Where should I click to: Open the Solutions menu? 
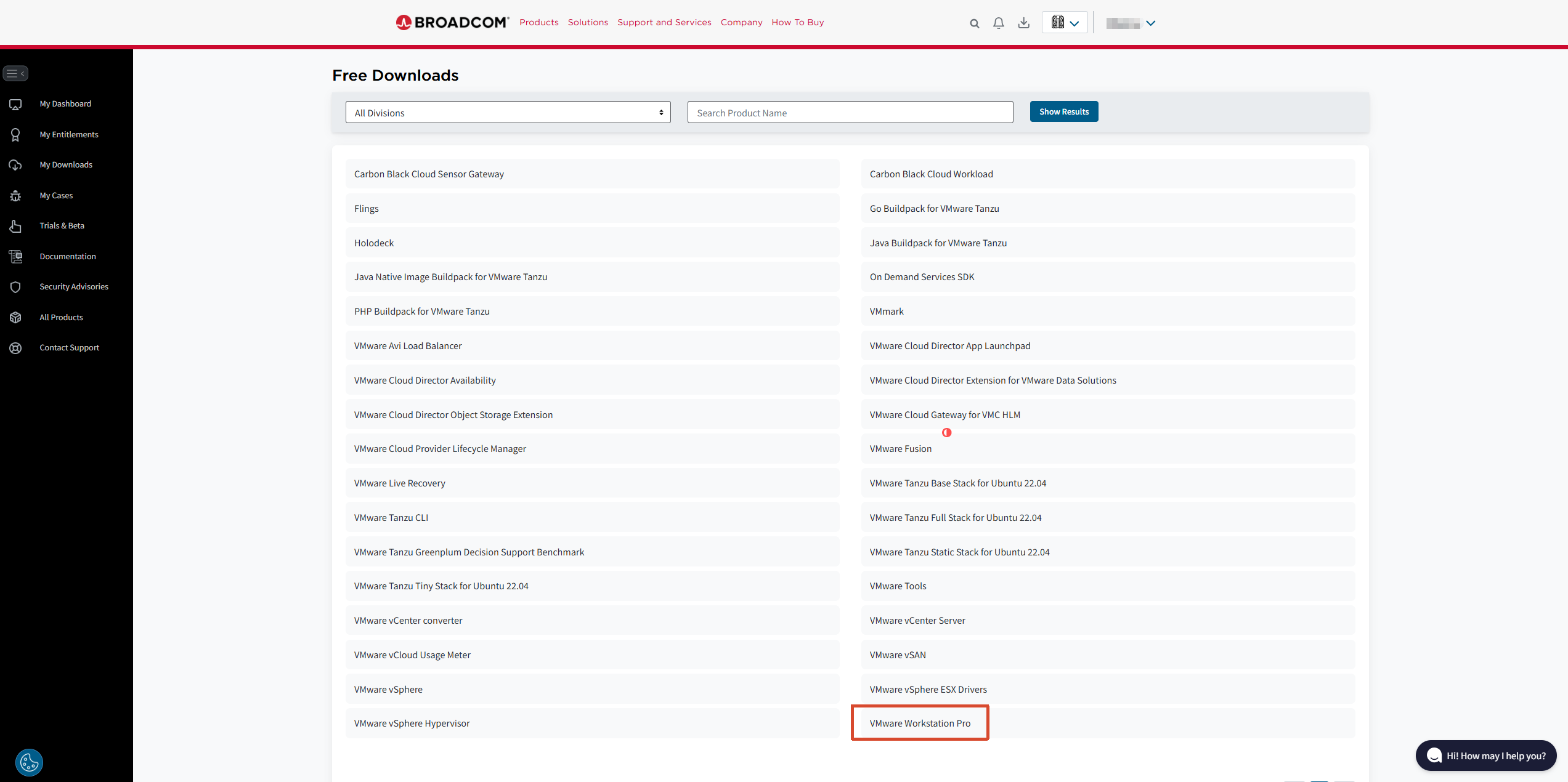coord(588,22)
